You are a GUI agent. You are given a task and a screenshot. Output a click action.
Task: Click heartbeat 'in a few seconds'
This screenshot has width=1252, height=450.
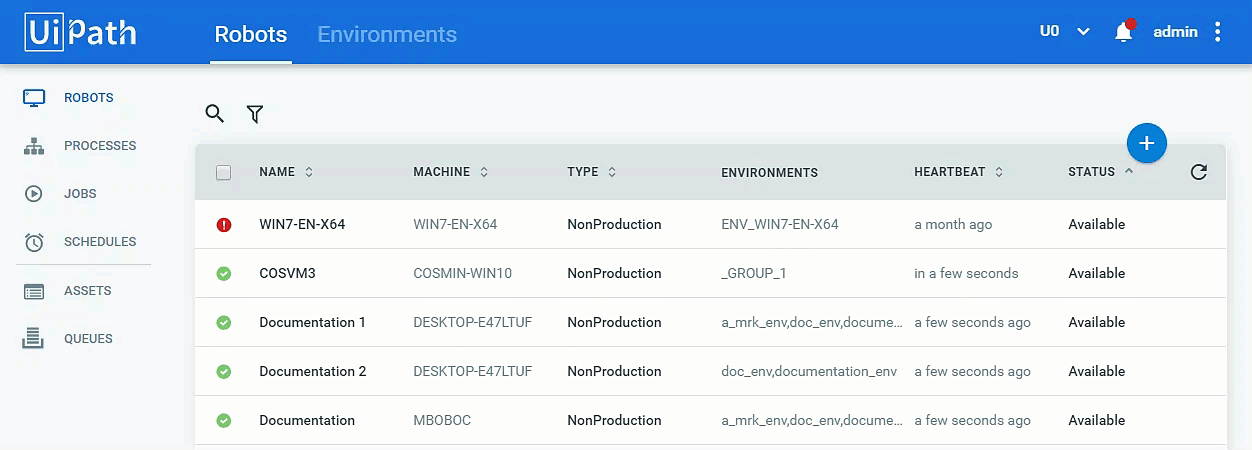tap(966, 274)
